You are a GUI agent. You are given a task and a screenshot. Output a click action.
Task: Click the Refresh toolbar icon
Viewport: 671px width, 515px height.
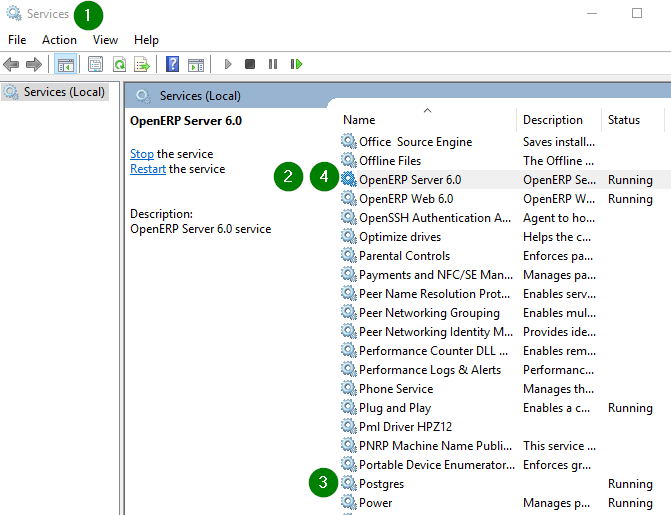click(x=119, y=64)
